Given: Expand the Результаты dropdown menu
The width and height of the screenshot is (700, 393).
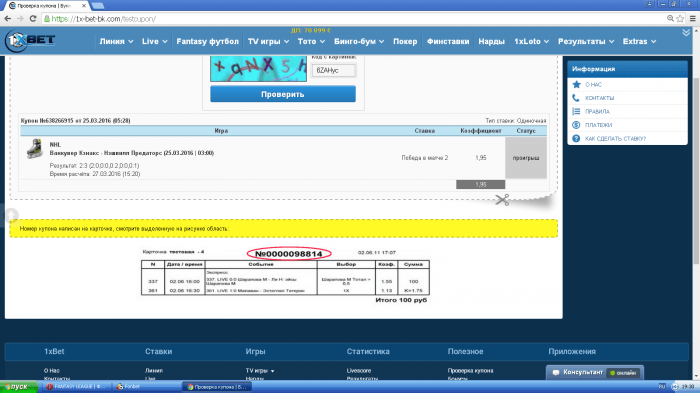Looking at the screenshot, I should pyautogui.click(x=586, y=41).
